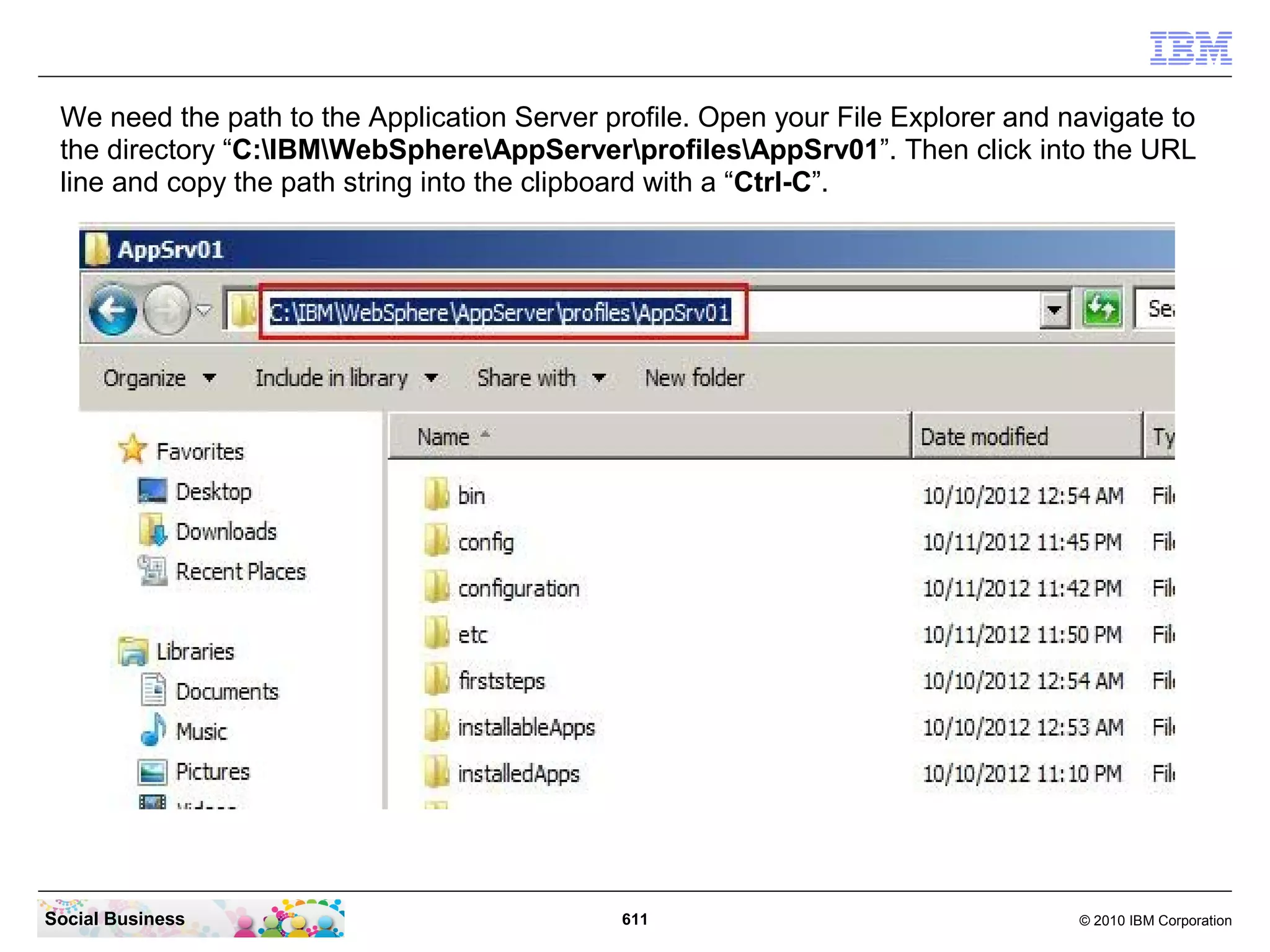The image size is (1270, 952).
Task: Click the bin folder icon
Action: click(x=437, y=493)
